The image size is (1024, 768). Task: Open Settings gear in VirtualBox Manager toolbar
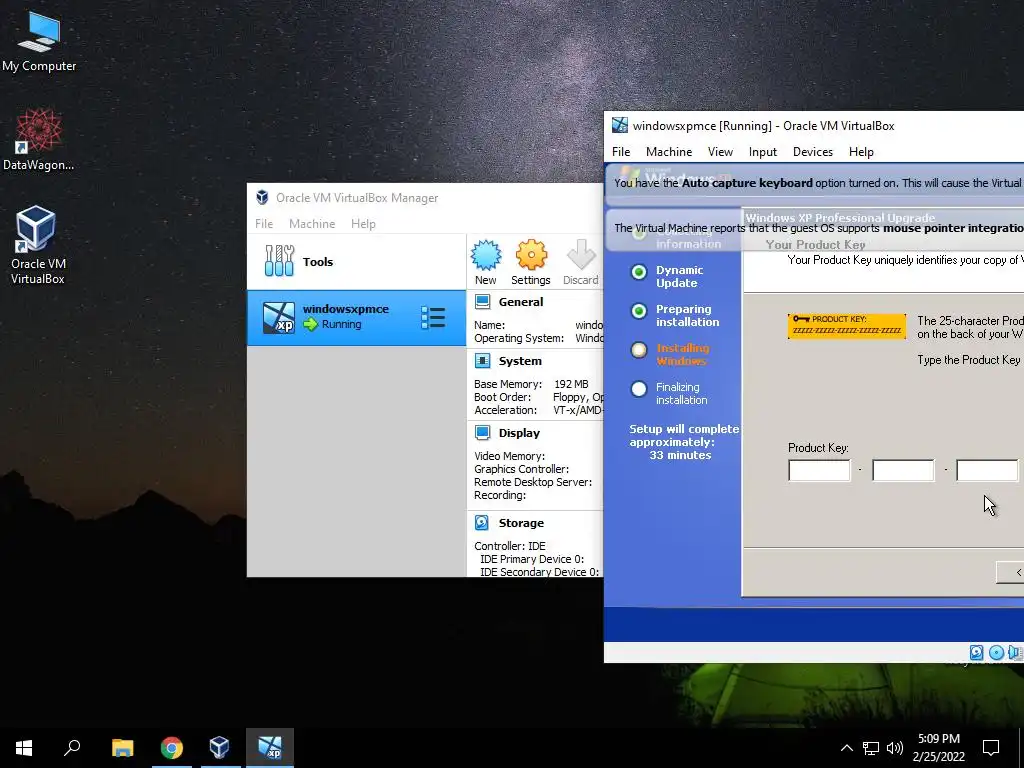pos(530,262)
